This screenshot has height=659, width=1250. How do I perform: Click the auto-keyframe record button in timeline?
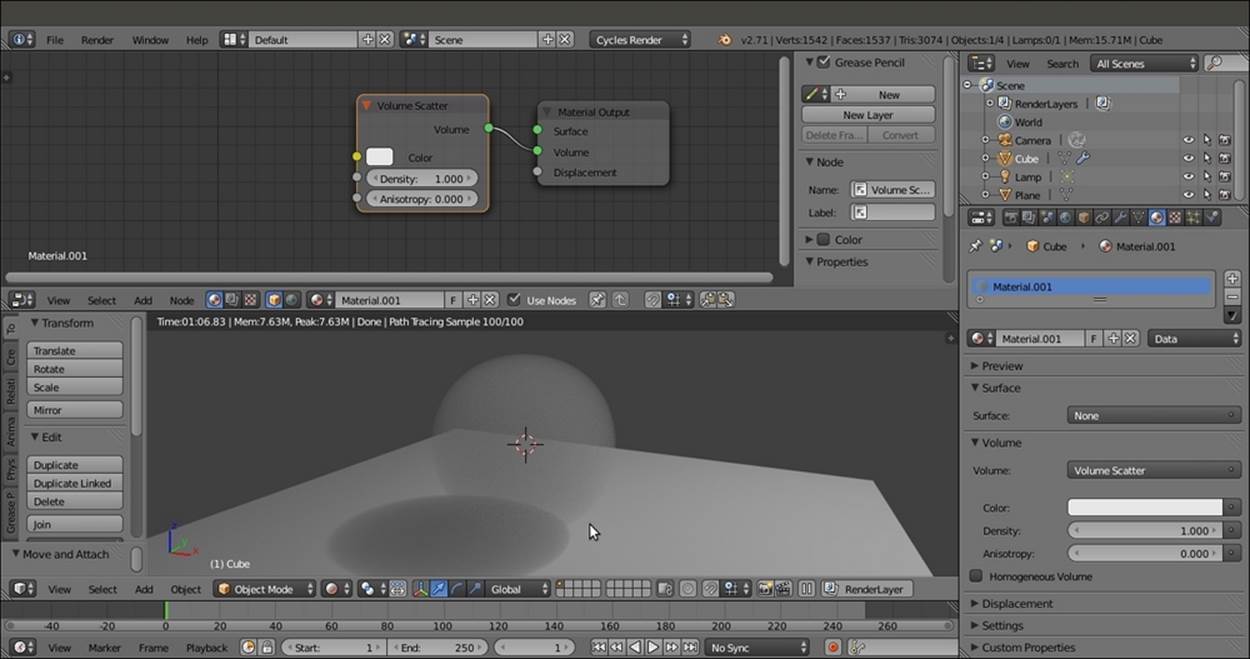pyautogui.click(x=832, y=648)
